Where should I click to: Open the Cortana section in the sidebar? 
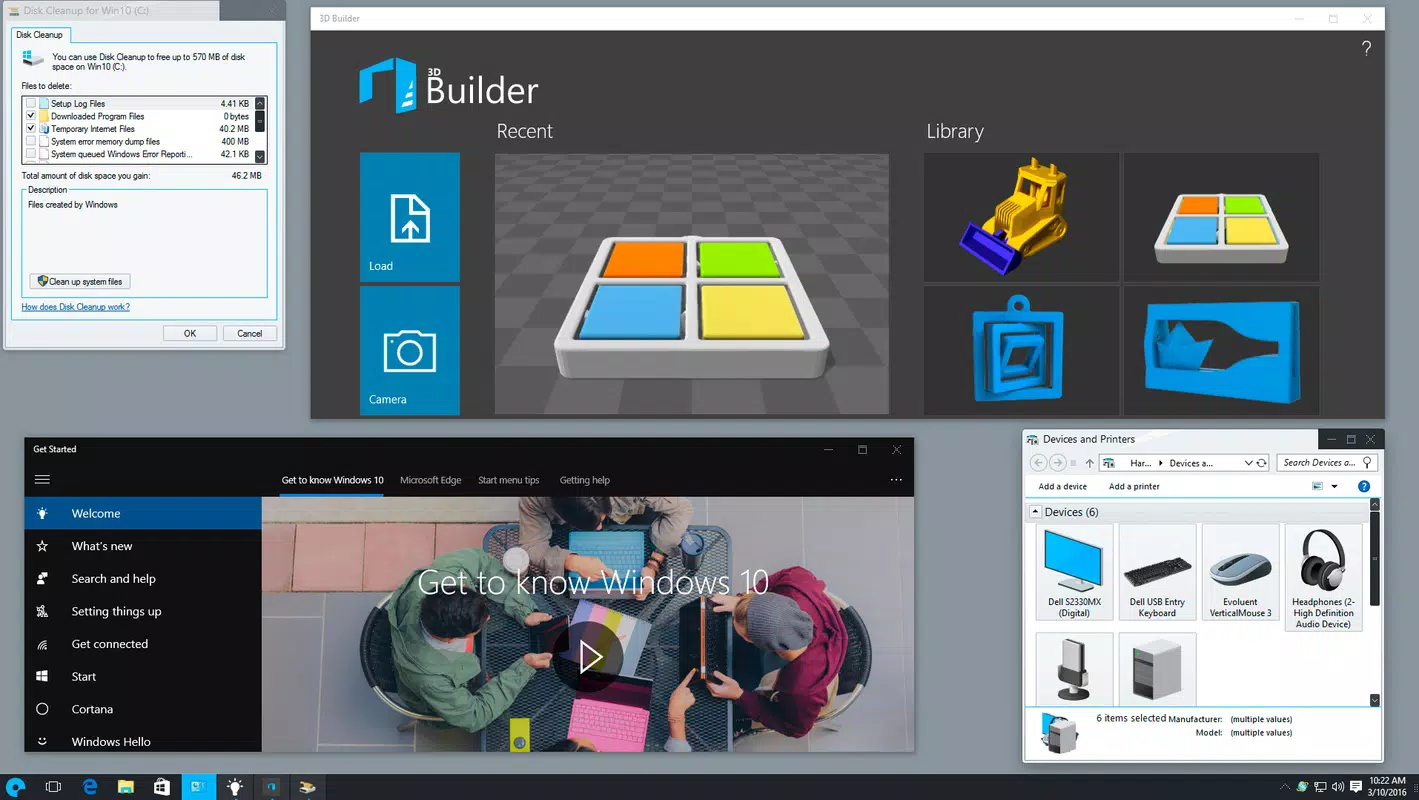(143, 709)
